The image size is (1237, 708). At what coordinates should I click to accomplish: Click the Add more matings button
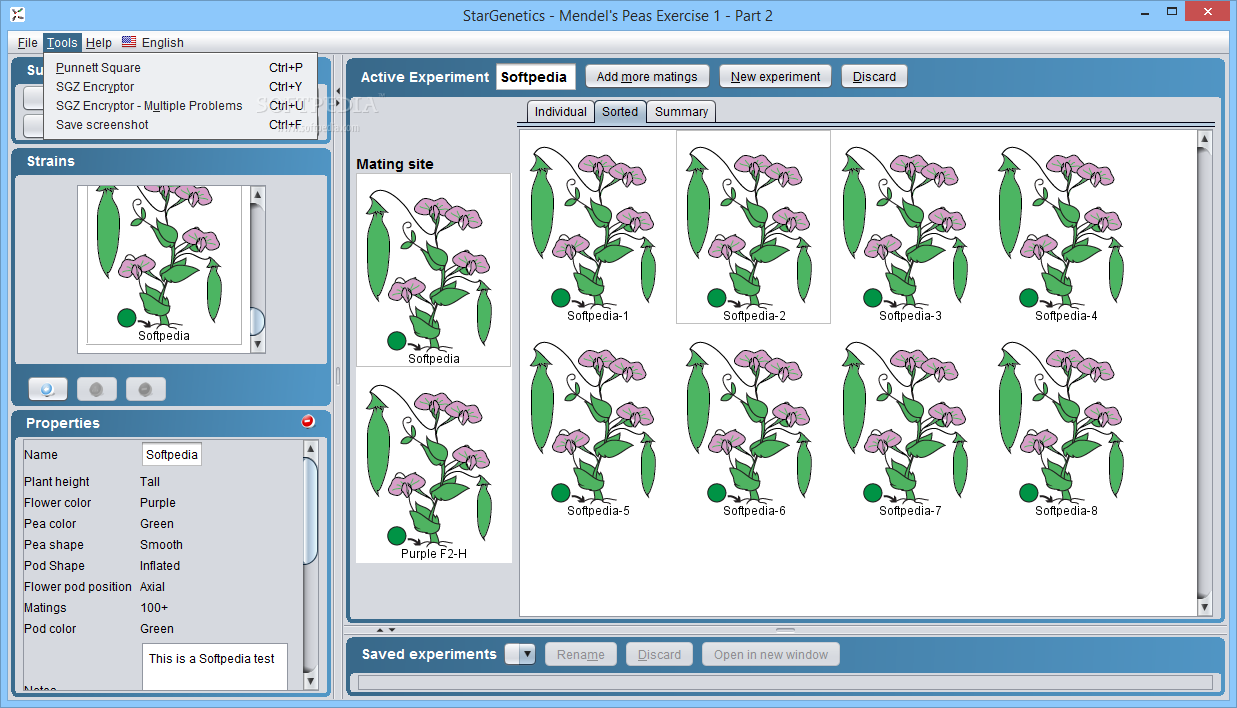[x=648, y=76]
